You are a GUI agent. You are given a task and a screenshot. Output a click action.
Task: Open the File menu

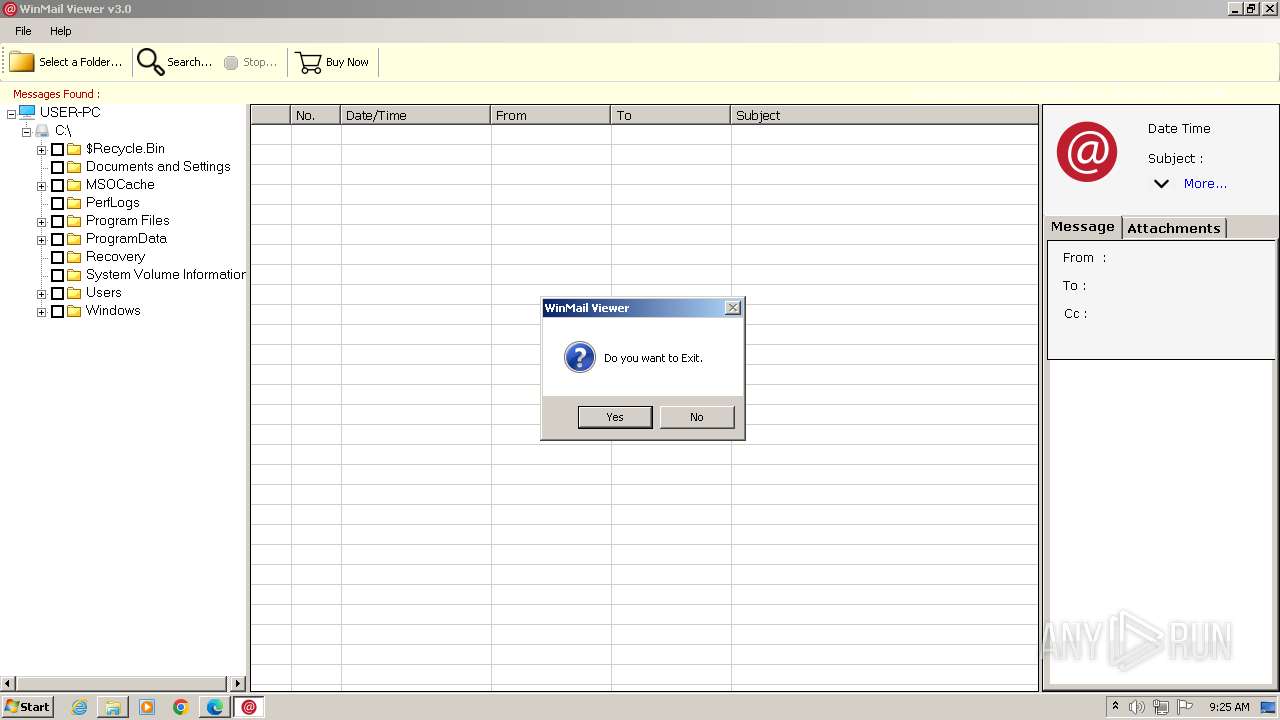(x=23, y=31)
